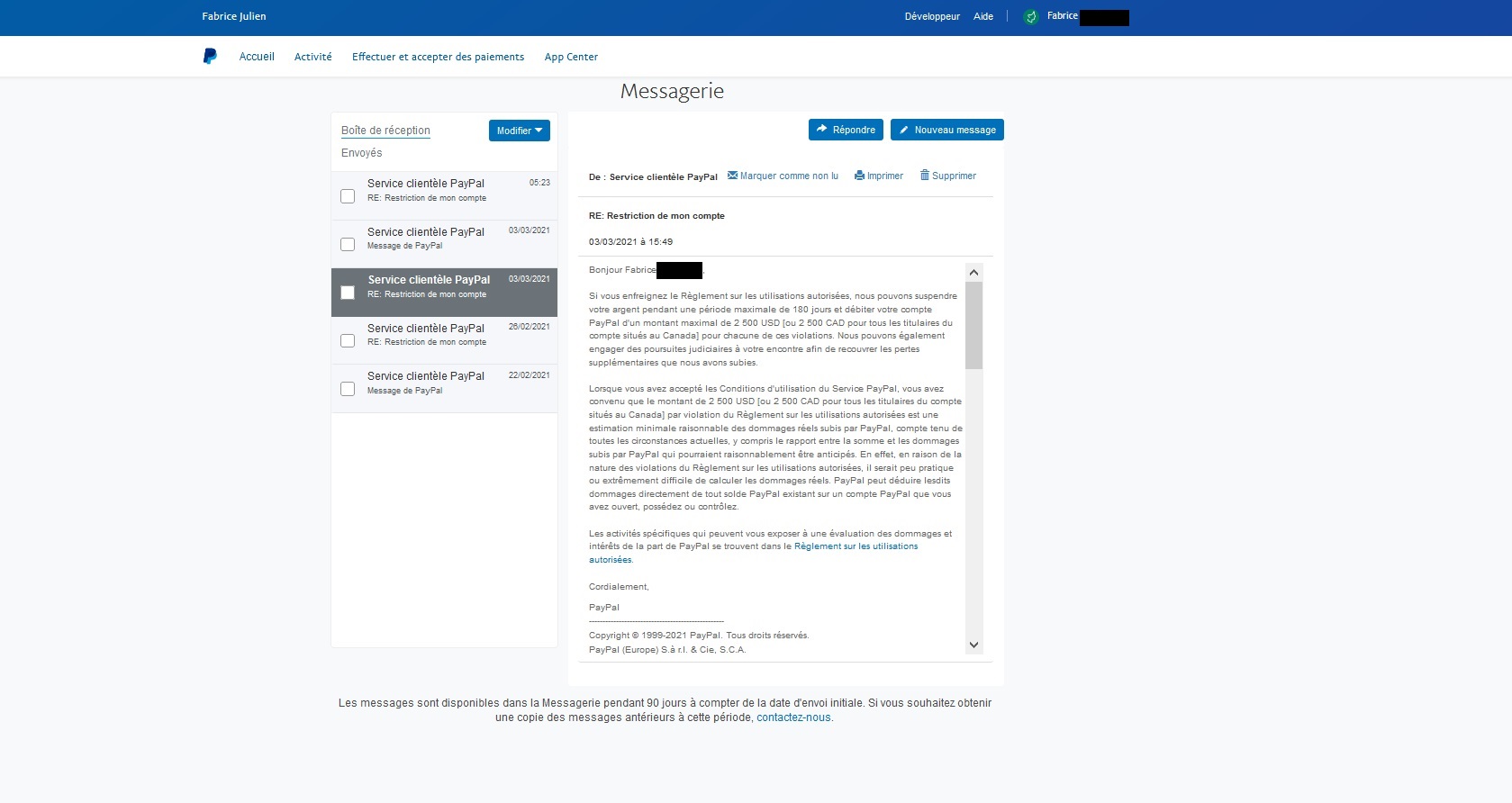Go to Accueil tab
The image size is (1512, 803).
pyautogui.click(x=257, y=57)
